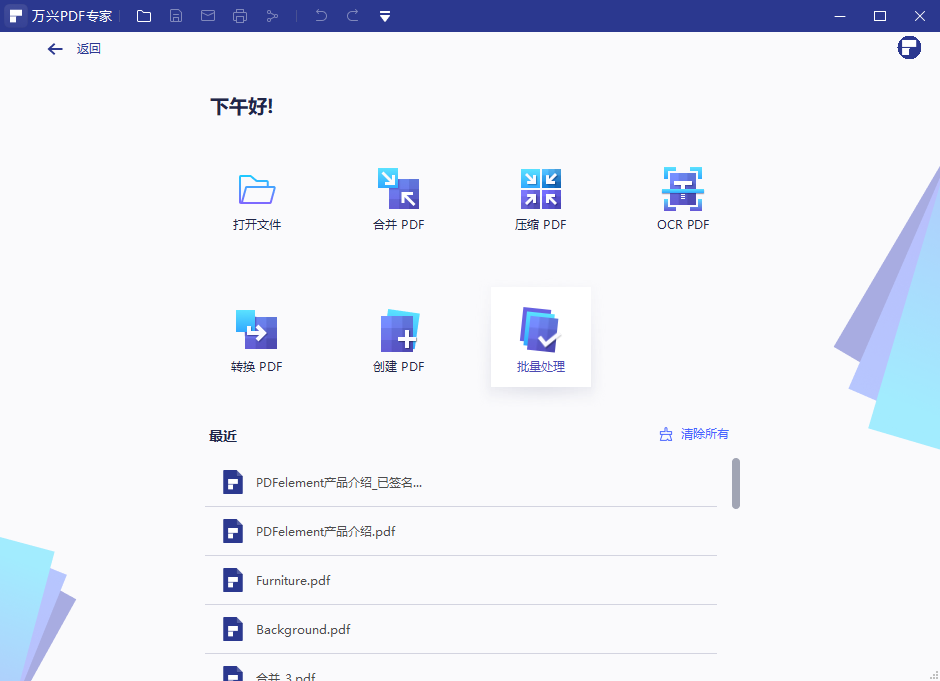Open the Convert PDF (转换 PDF) tool

coord(257,331)
